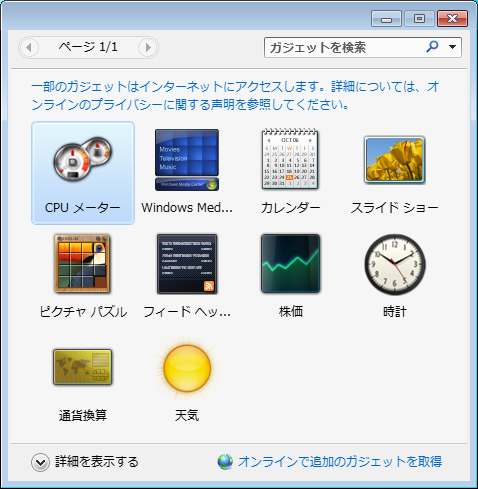Click globe icon beside online gadgets link

coord(225,462)
